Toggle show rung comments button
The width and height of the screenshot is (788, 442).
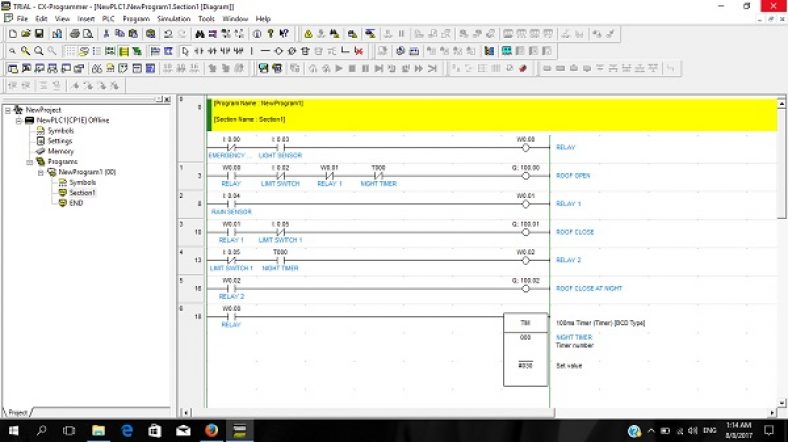(x=83, y=51)
